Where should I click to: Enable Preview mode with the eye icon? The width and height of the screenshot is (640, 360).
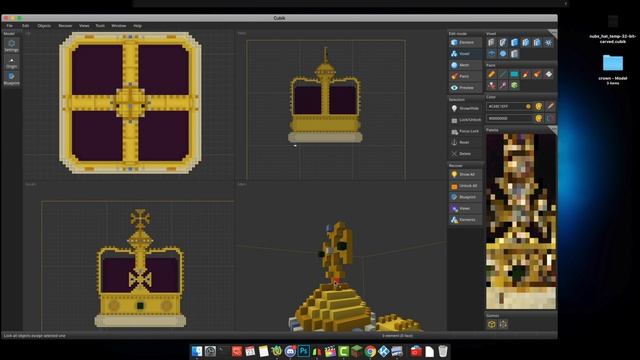[x=465, y=88]
